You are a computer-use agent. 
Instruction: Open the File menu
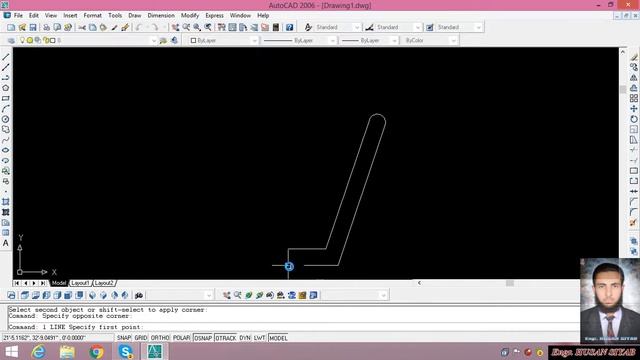coord(18,15)
